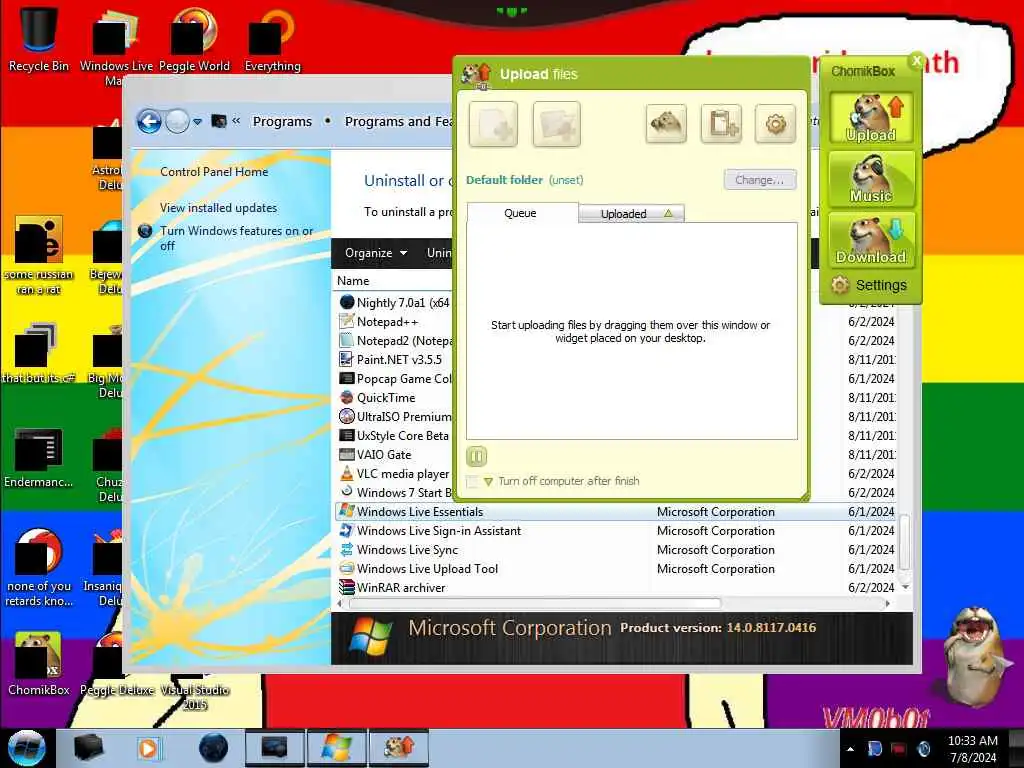Click the hamster desktop widget
Screen dimensions: 1024x768
tap(976, 656)
